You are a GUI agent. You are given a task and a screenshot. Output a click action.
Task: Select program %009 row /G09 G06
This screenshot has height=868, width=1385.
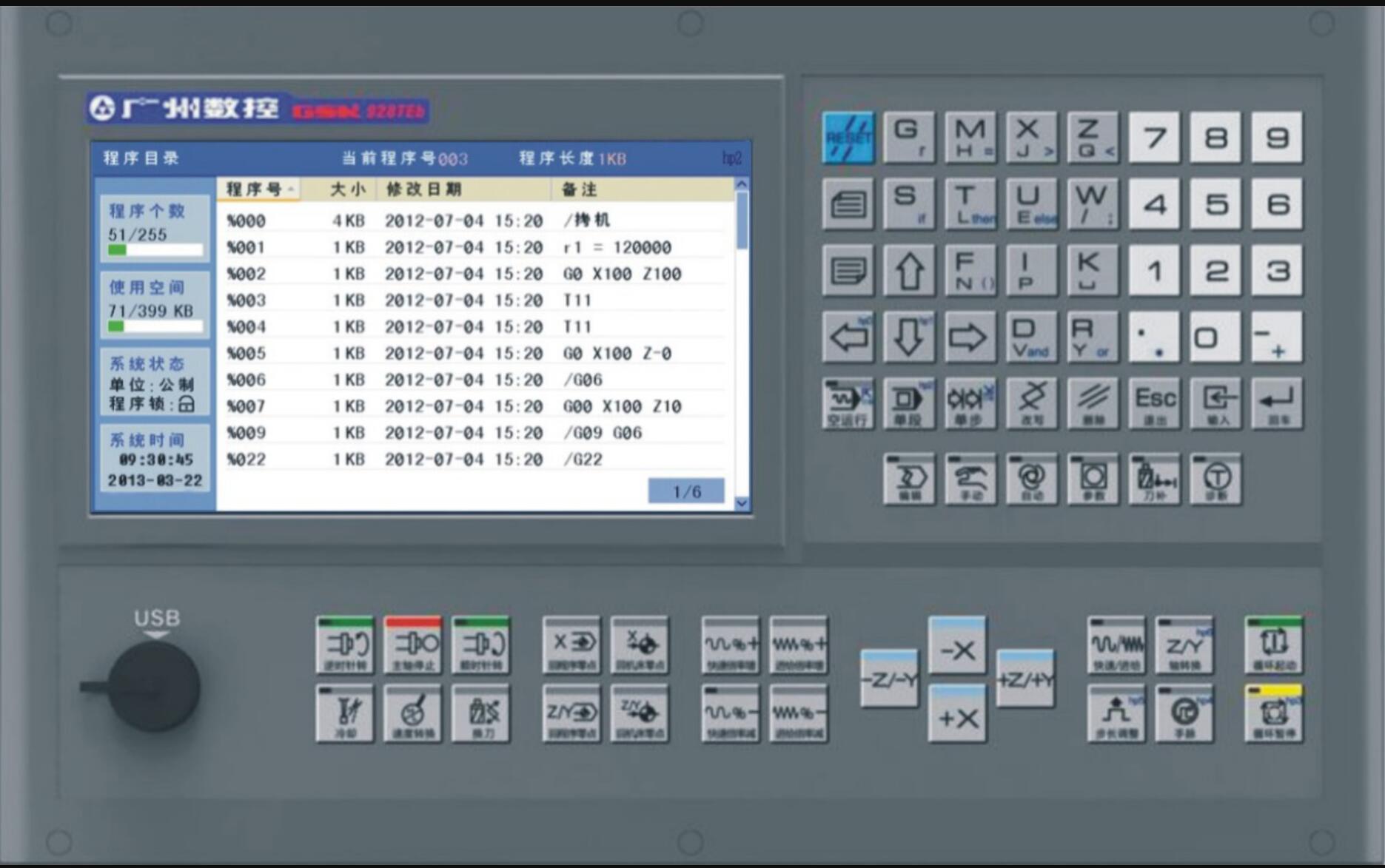[474, 433]
